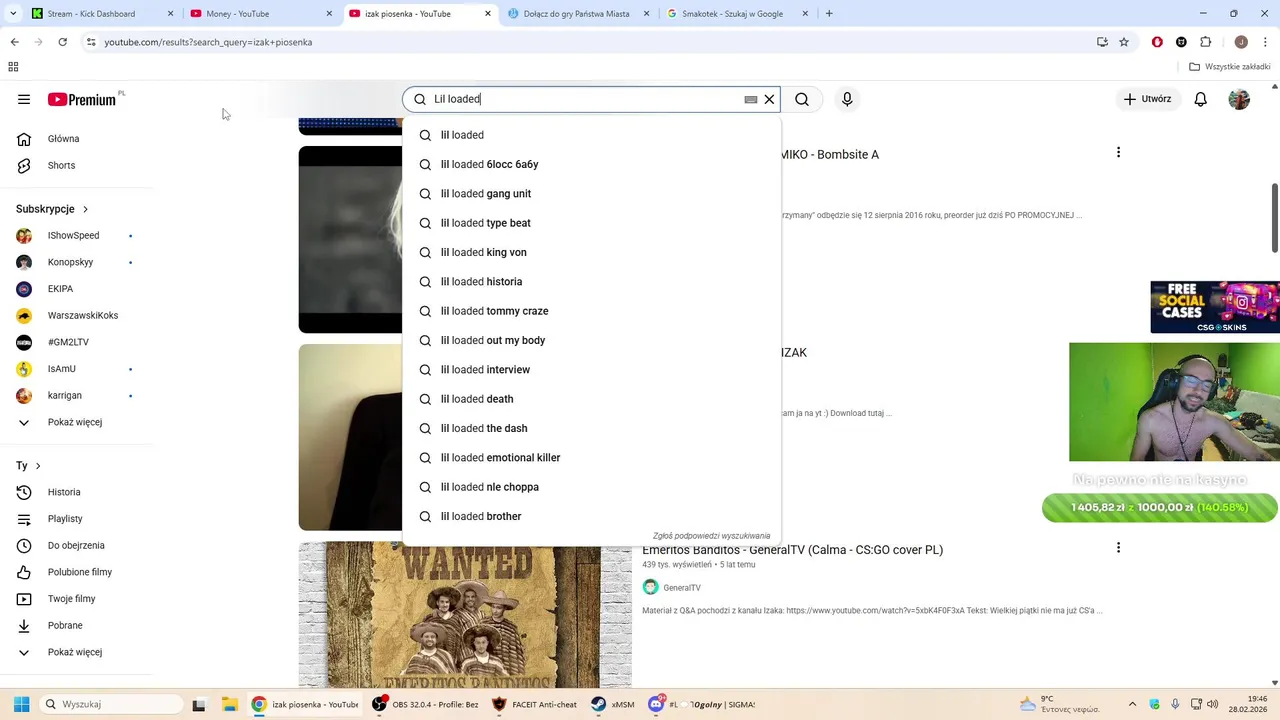The width and height of the screenshot is (1280, 720).
Task: Open Twoje filmy in the sidebar
Action: [76, 599]
